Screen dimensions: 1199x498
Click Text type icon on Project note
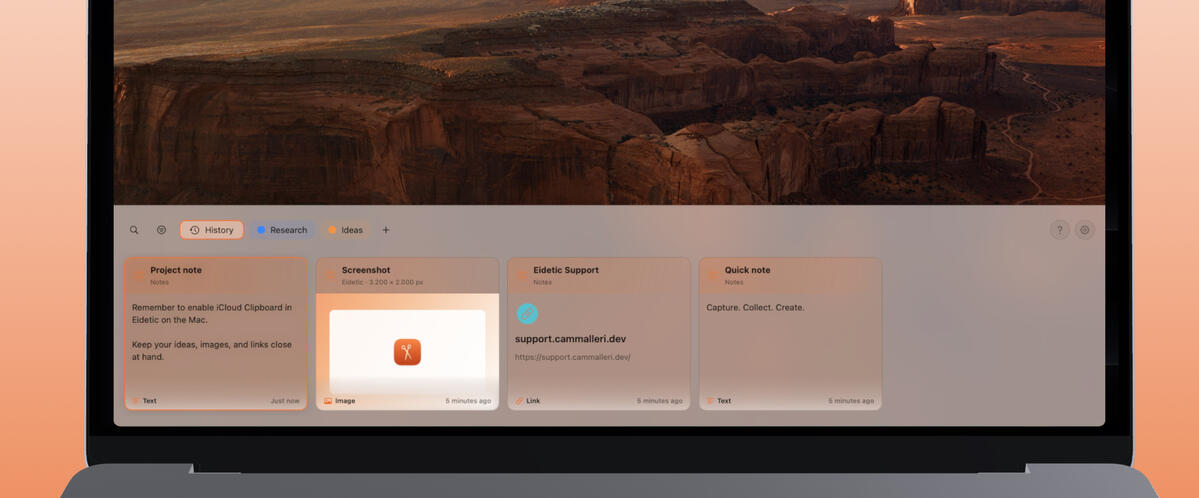(136, 401)
